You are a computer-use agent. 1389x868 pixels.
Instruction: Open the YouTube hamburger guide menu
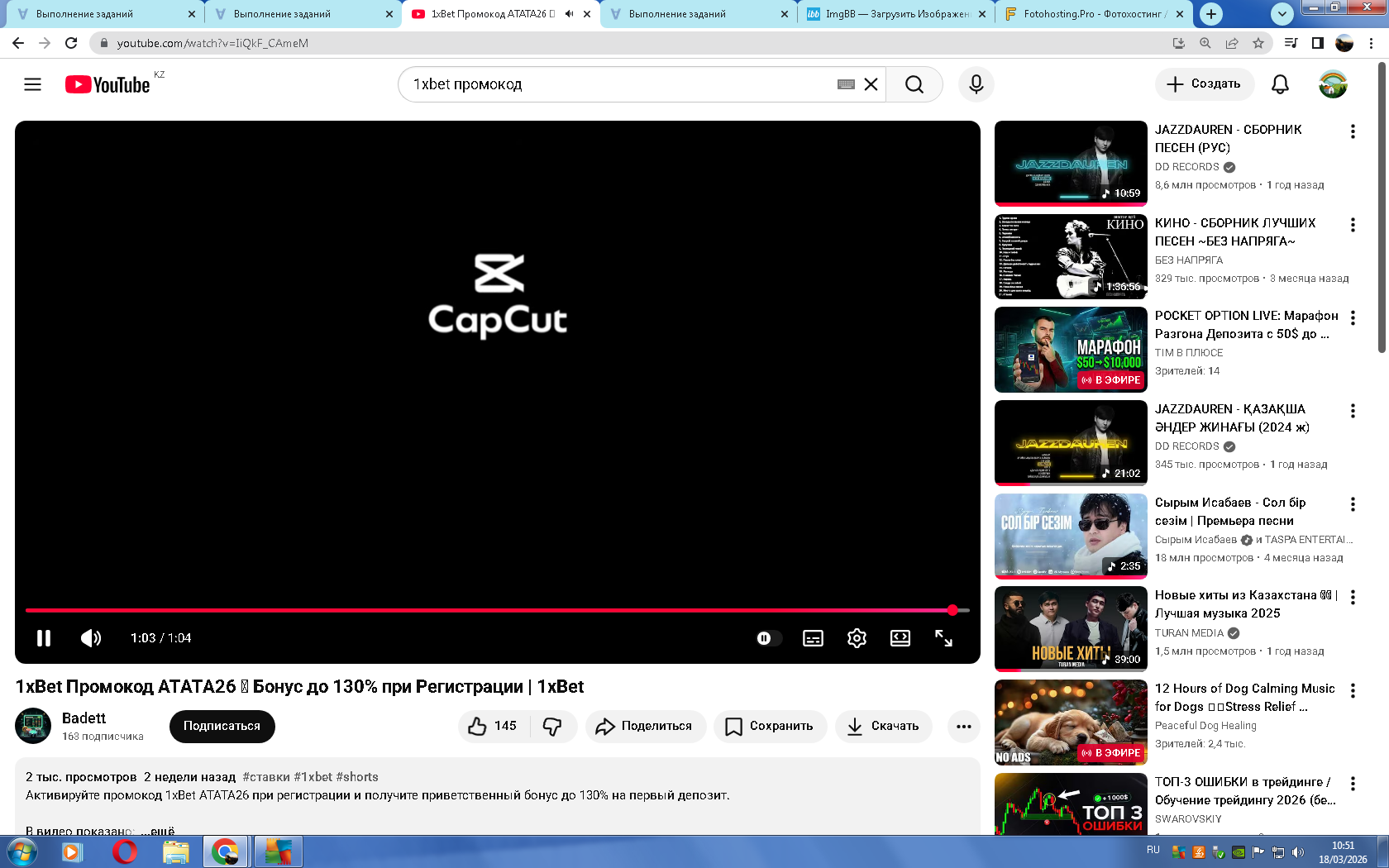click(x=32, y=84)
